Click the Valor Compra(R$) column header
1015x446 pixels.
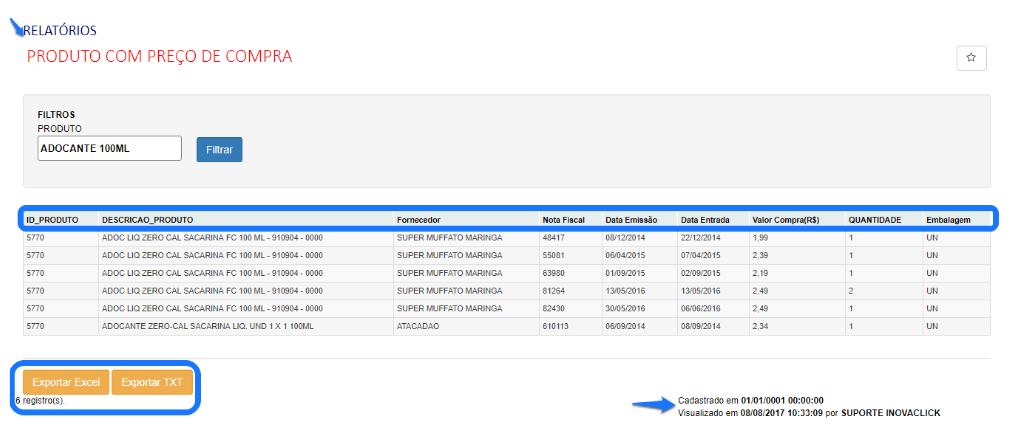tap(786, 219)
